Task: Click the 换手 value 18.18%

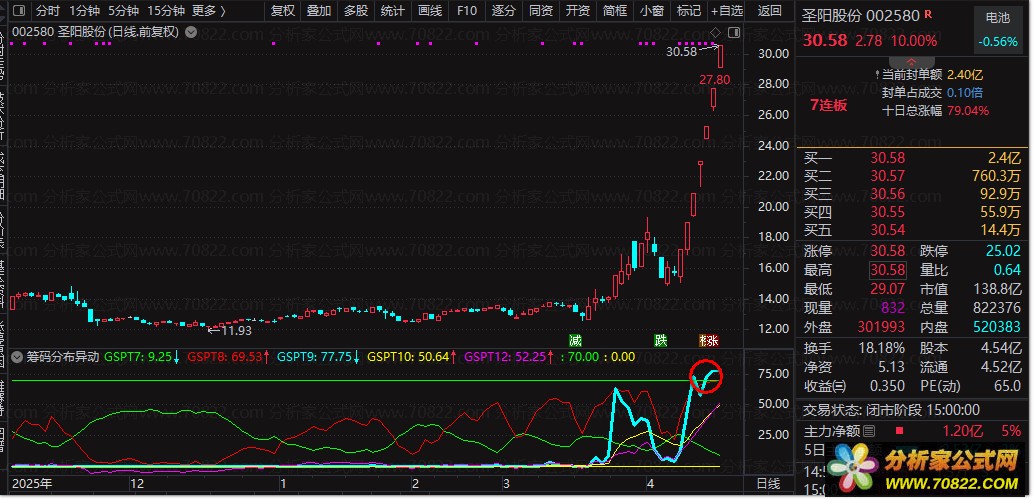Action: coord(883,348)
